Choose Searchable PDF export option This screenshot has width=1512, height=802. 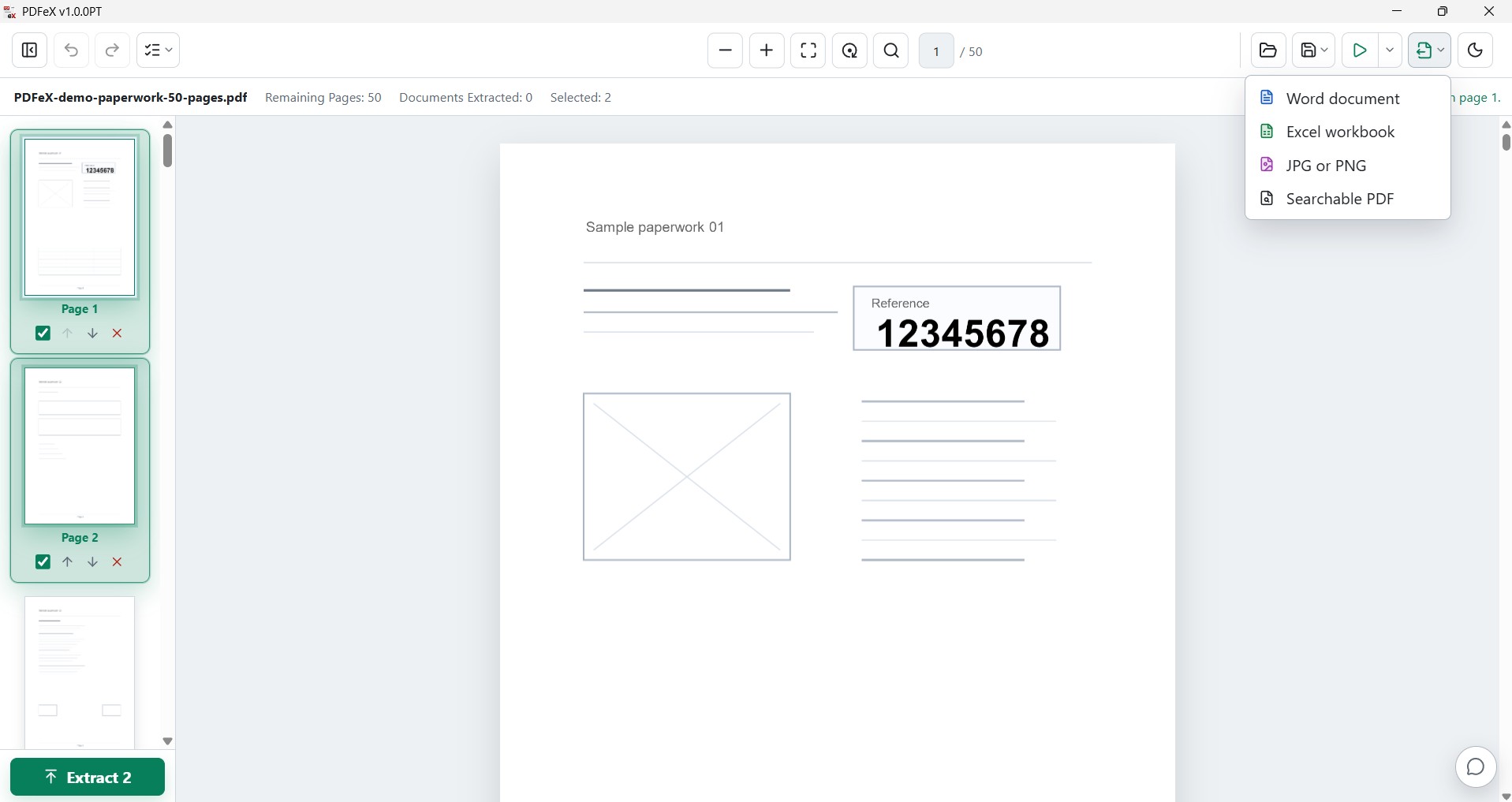pos(1347,199)
